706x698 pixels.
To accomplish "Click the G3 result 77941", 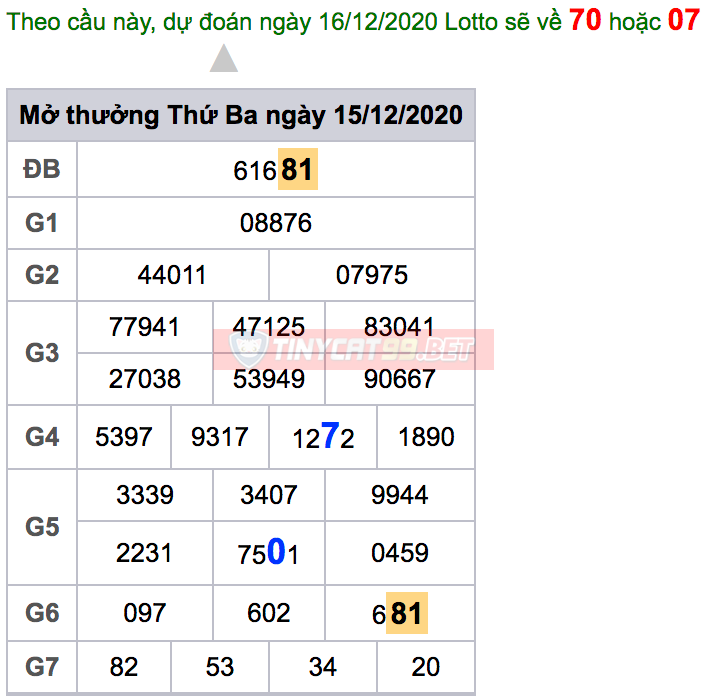I will [144, 327].
